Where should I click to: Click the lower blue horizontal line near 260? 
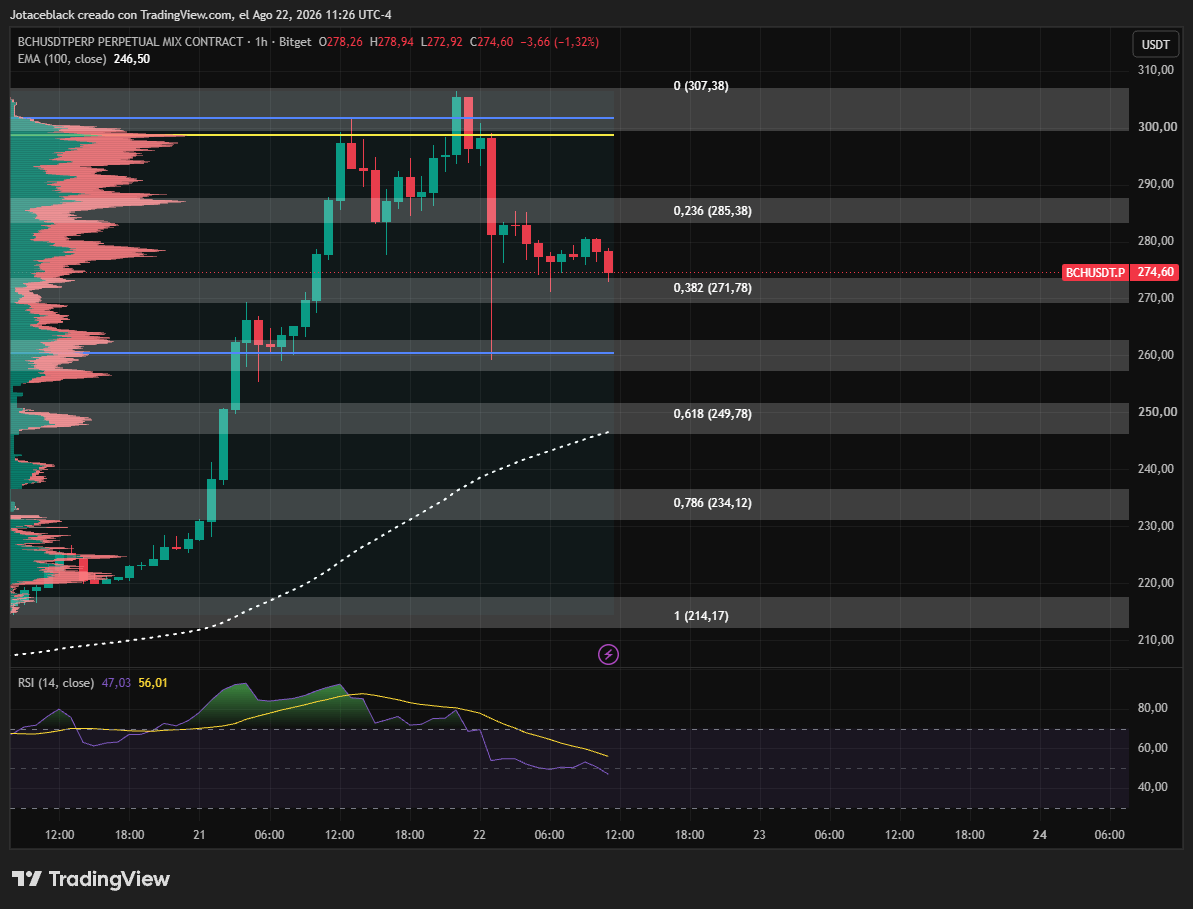click(x=312, y=353)
